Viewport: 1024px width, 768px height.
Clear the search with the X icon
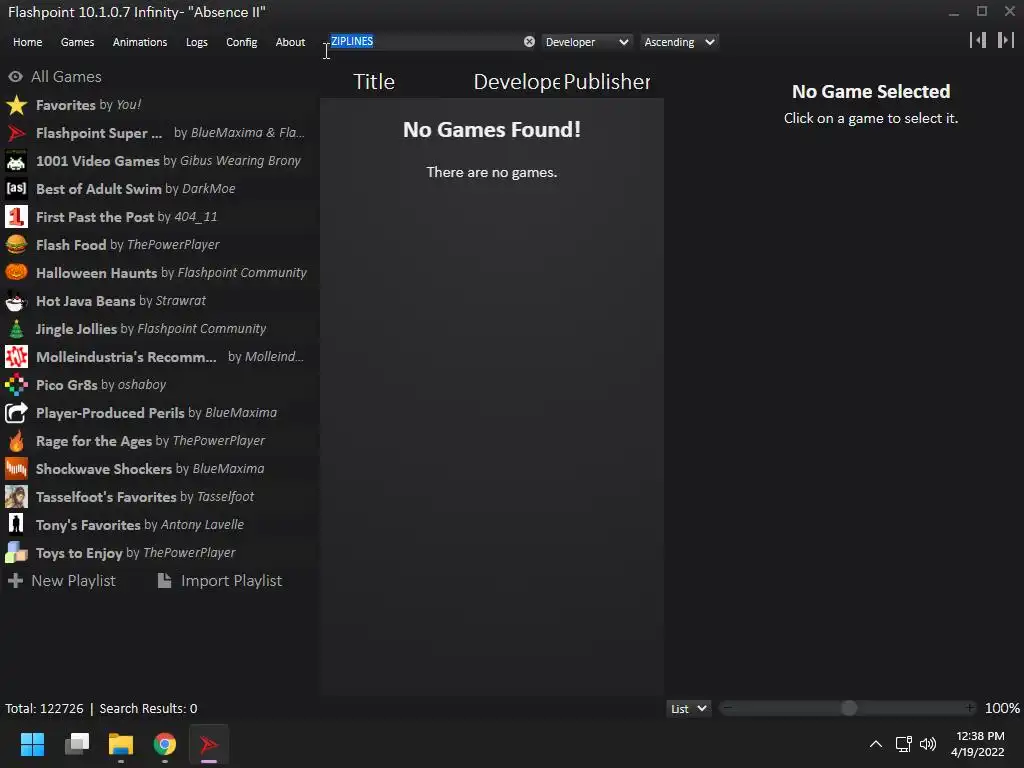point(529,42)
